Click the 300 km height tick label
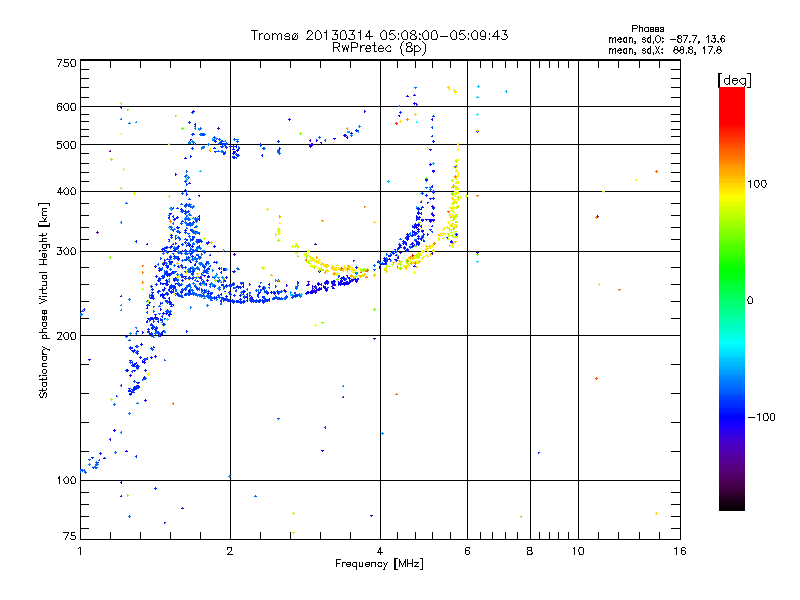The image size is (800, 600). tap(66, 251)
